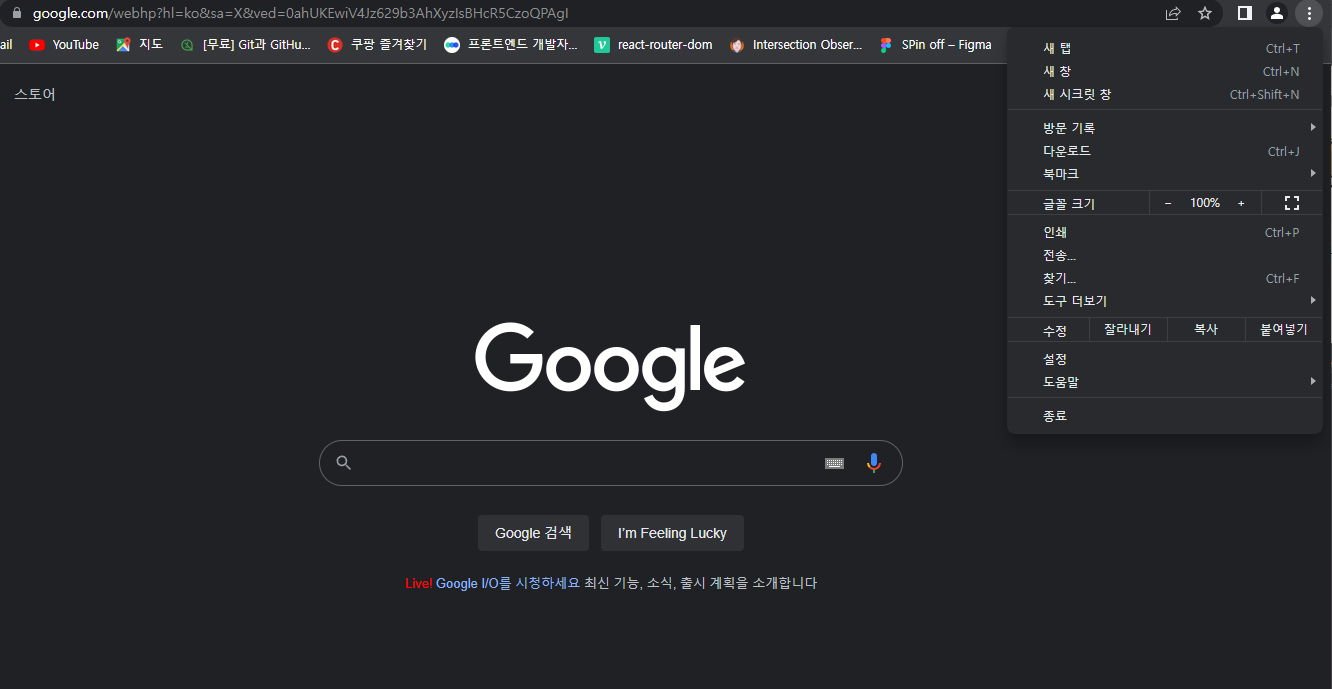Open 새 시크릿 창 incognito window
The image size is (1332, 689).
point(1165,94)
